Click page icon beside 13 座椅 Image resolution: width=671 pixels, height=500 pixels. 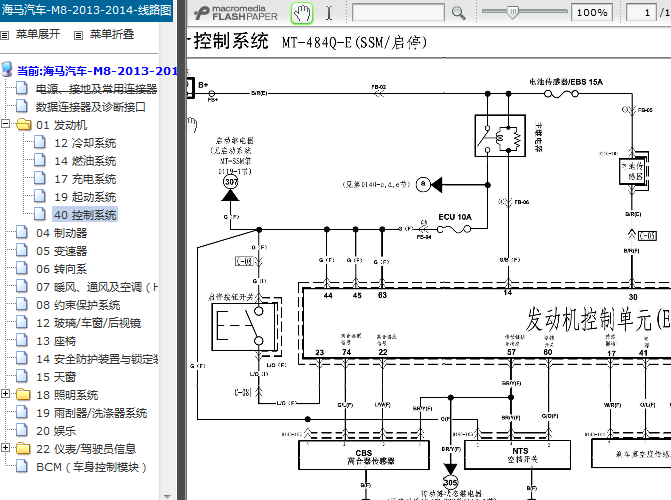(x=22, y=339)
